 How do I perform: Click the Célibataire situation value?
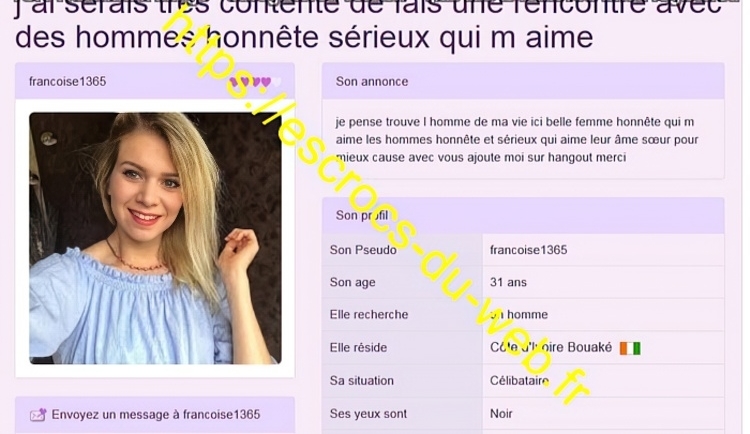click(x=519, y=381)
